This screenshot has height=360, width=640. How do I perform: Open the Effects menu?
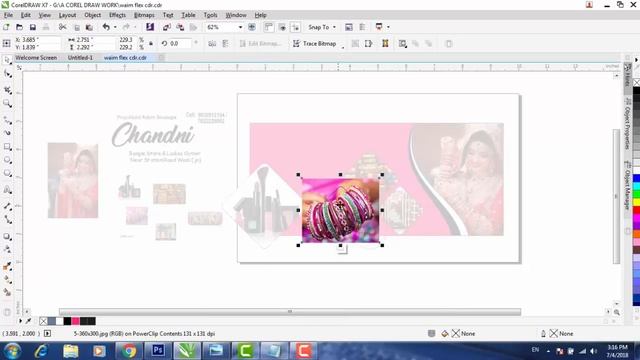pos(118,15)
